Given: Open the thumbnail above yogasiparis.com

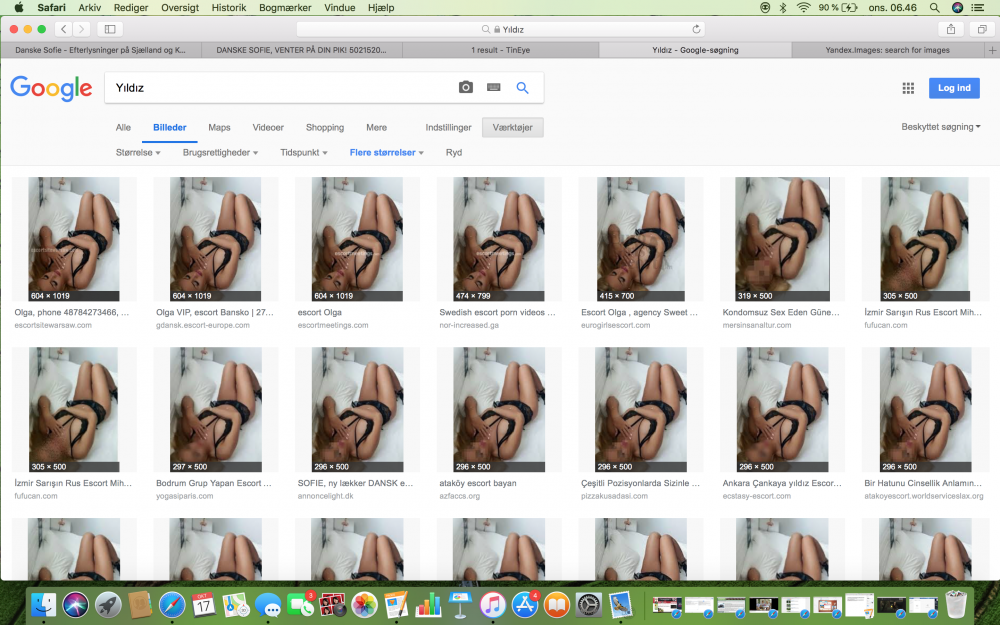Looking at the screenshot, I should [216, 409].
